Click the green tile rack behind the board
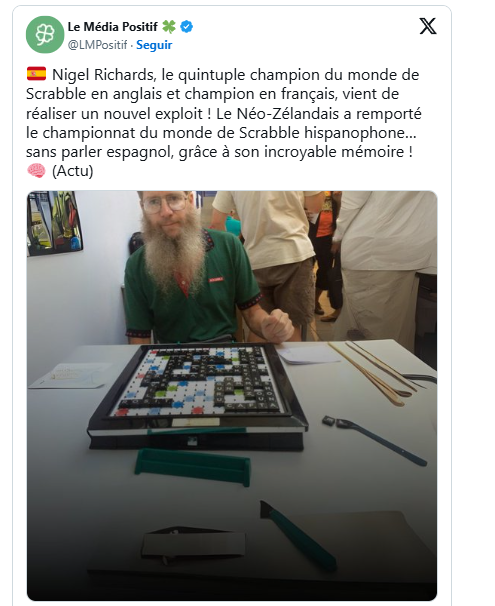Screen dimensions: 495x606 (193, 466)
